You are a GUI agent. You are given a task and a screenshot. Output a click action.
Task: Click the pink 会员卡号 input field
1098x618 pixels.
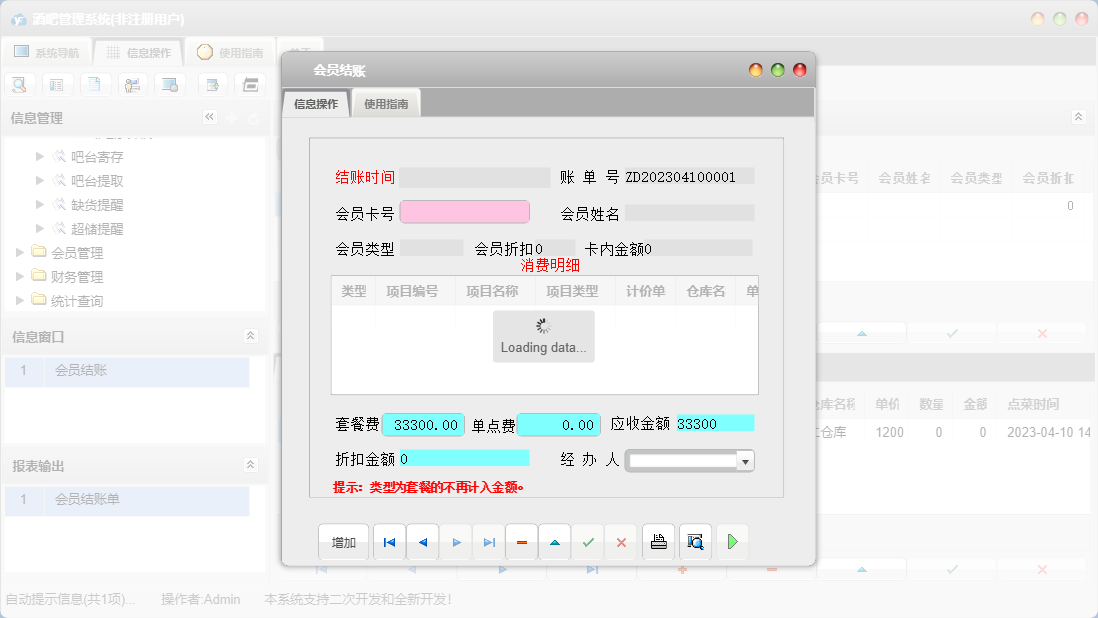pos(464,211)
